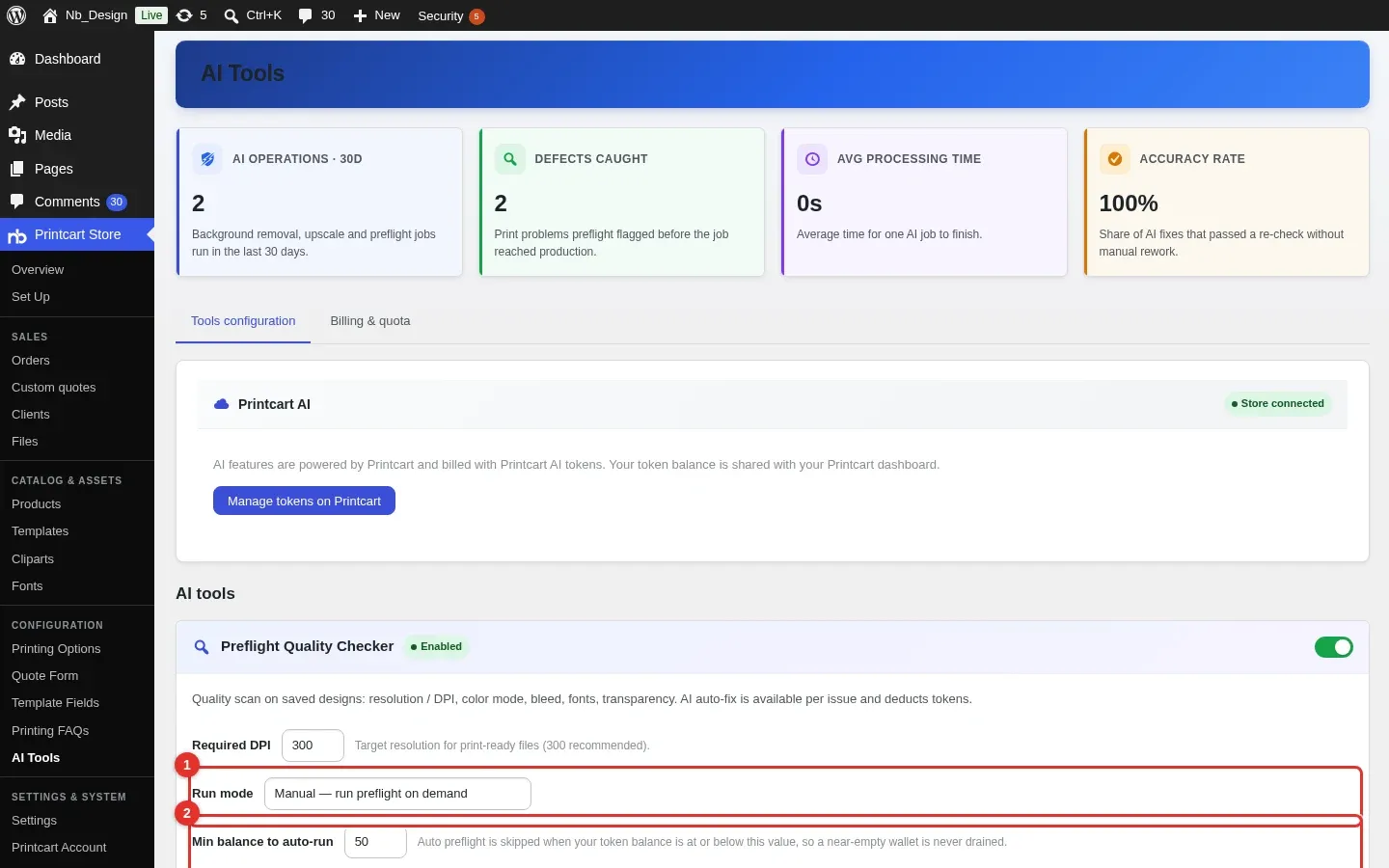Disable the Preflight Quality Checker toggle
Viewport: 1389px width, 868px height.
1334,647
